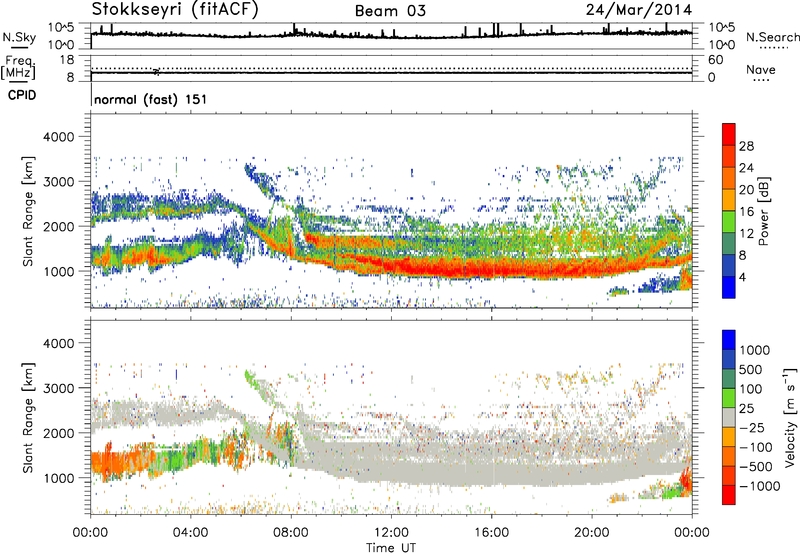Select the light green Power colorbar segment near 12
The image size is (800, 554).
point(729,221)
